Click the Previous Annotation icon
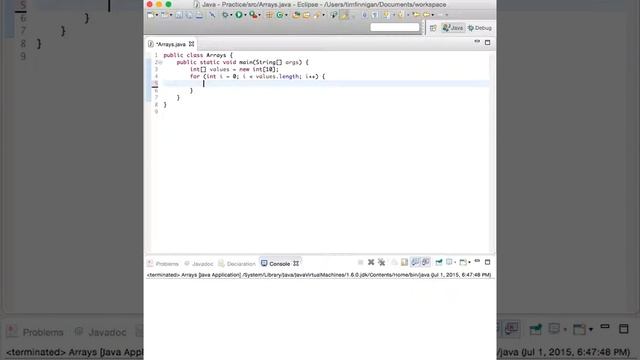This screenshot has height=360, width=640. [401, 15]
